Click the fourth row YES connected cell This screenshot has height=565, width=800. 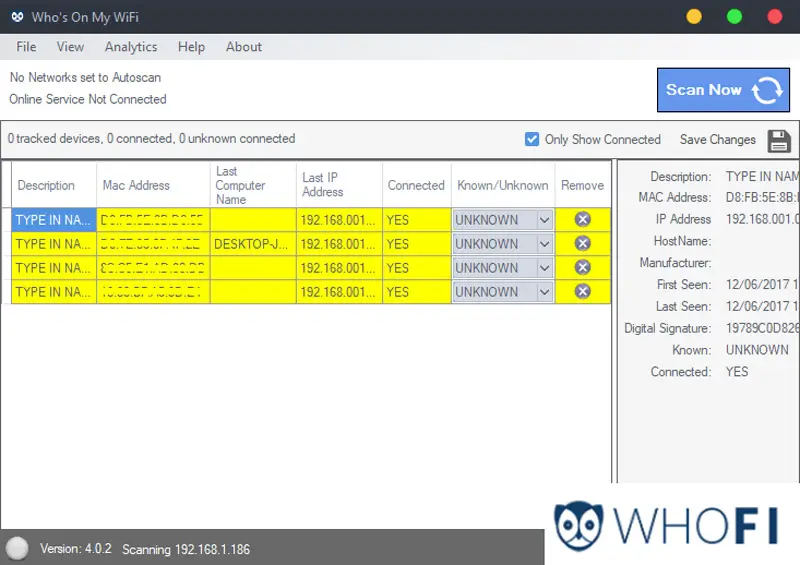coord(416,292)
